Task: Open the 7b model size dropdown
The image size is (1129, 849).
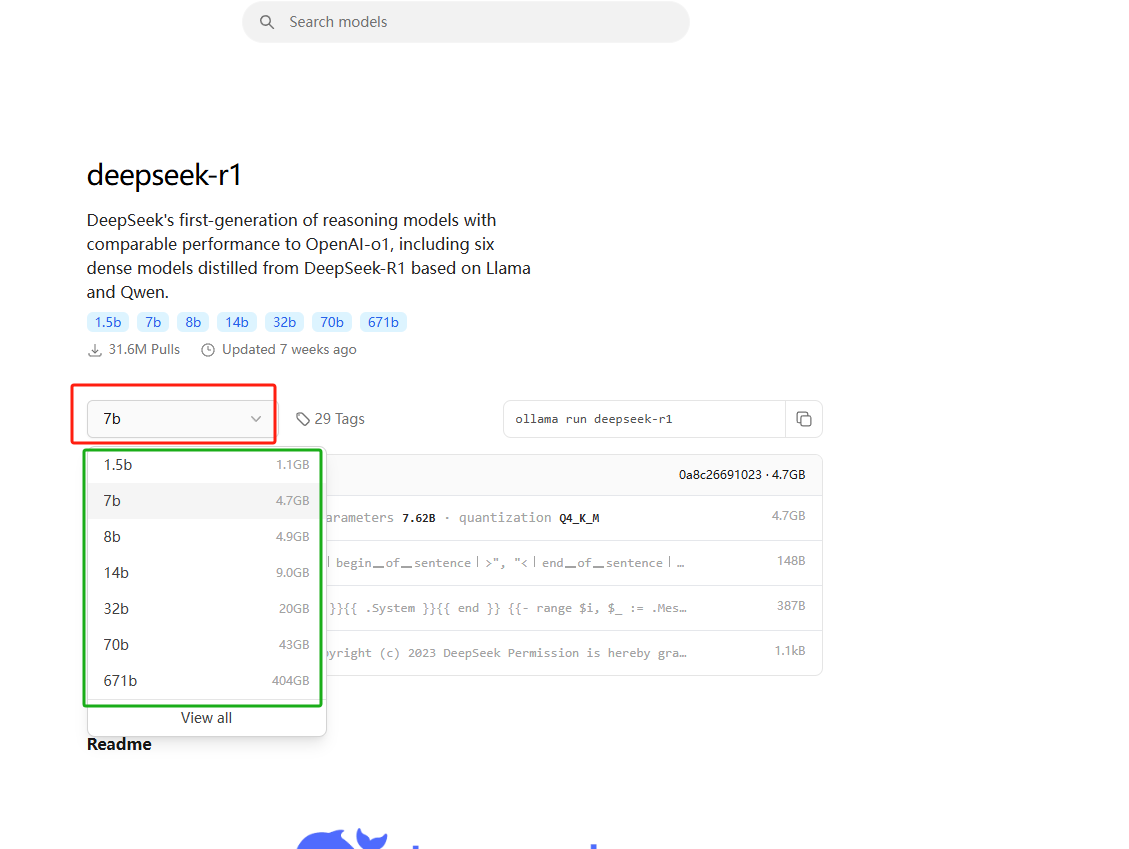Action: pos(181,419)
